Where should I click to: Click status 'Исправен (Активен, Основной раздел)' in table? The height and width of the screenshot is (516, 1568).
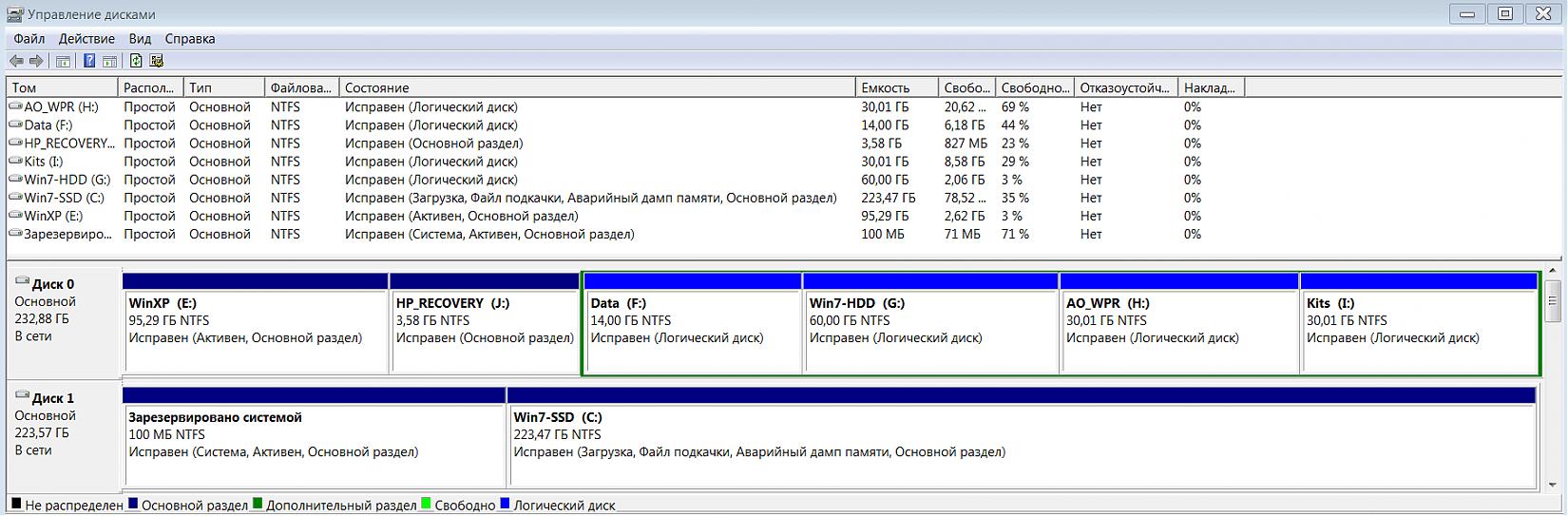pos(461,216)
